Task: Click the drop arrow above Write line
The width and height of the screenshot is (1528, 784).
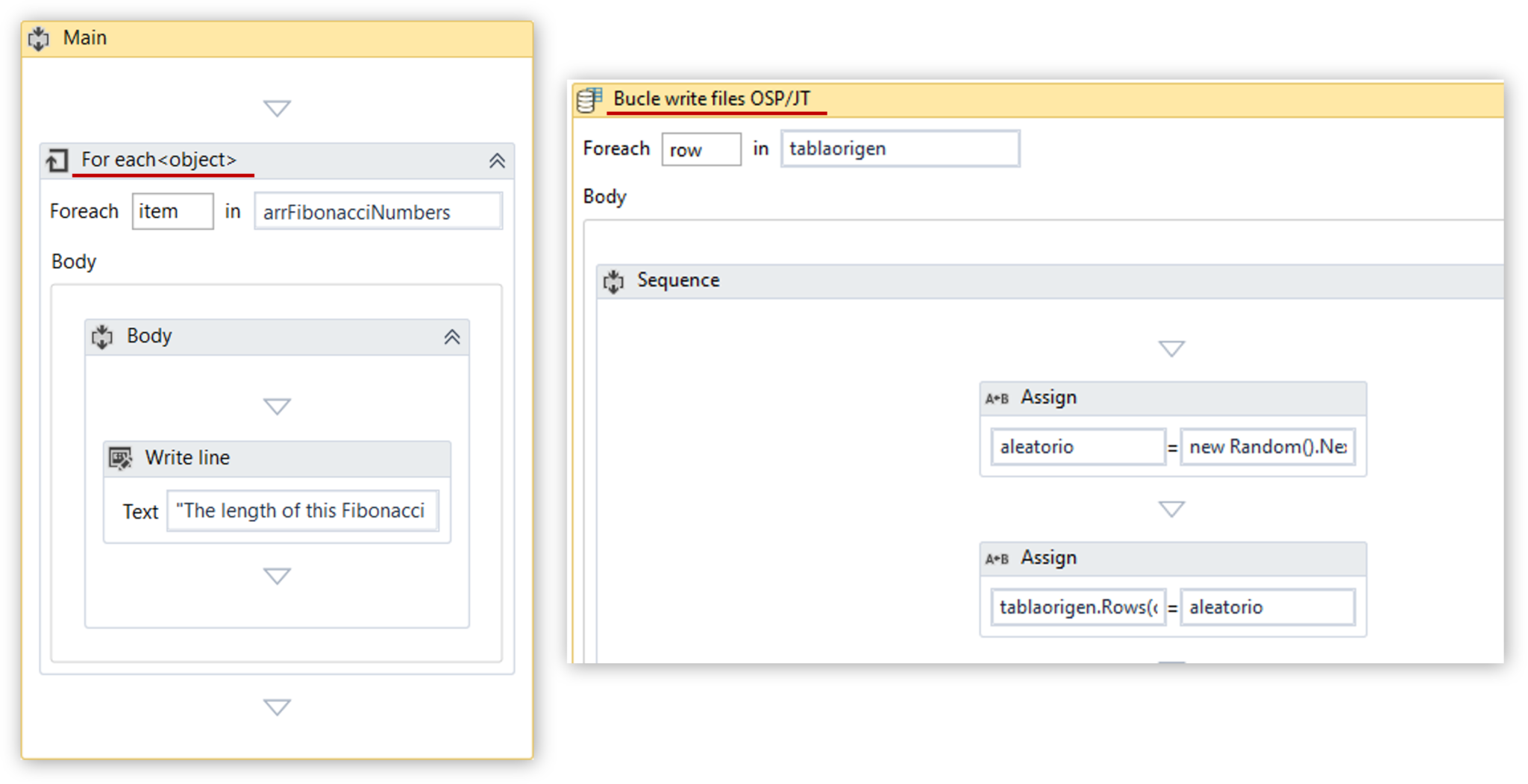Action: click(277, 406)
